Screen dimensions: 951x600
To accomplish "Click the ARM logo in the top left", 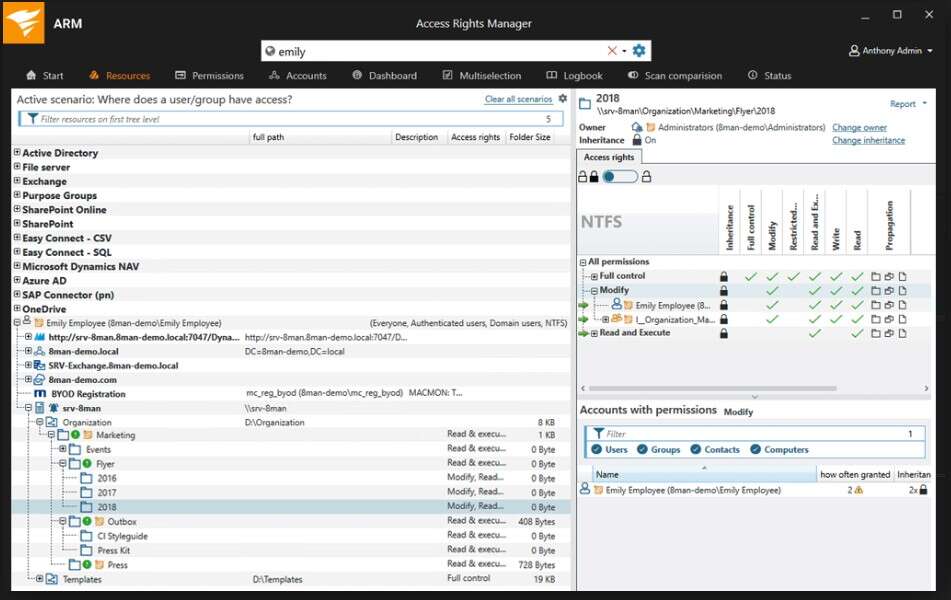I will click(x=24, y=22).
